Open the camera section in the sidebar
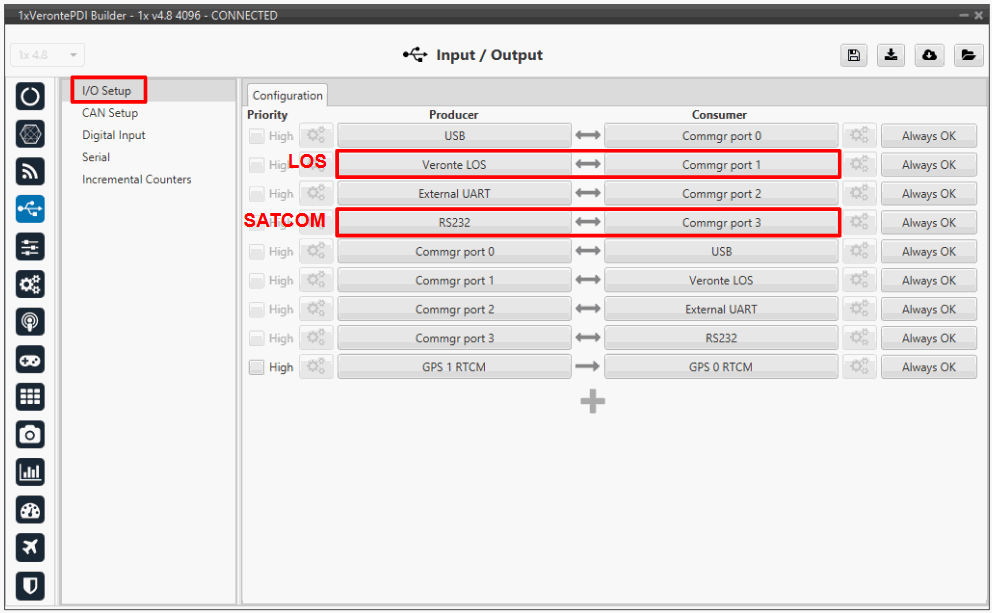The height and width of the screenshot is (613, 992). point(31,434)
